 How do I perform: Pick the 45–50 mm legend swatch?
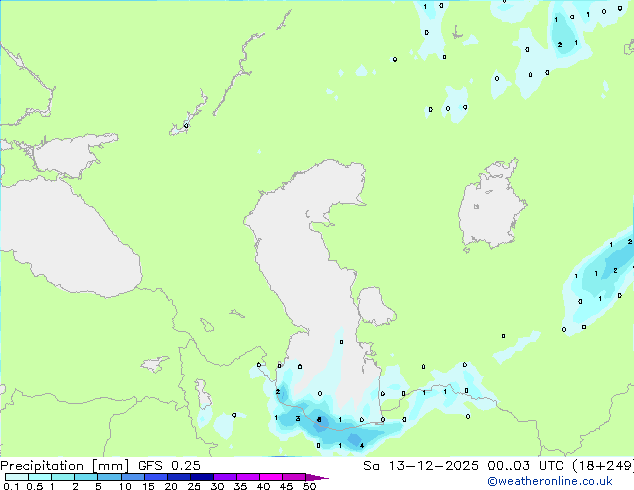tap(294, 477)
